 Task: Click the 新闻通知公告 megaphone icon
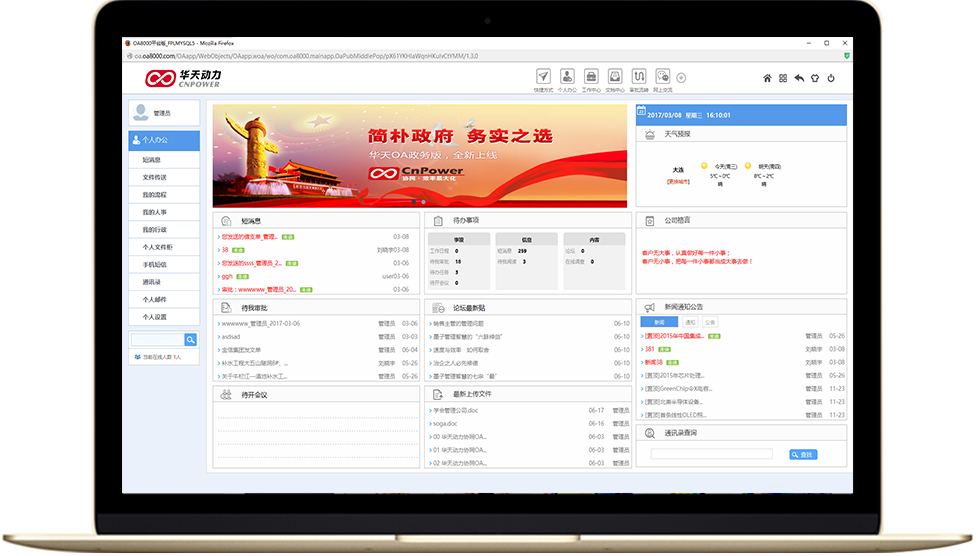(650, 307)
